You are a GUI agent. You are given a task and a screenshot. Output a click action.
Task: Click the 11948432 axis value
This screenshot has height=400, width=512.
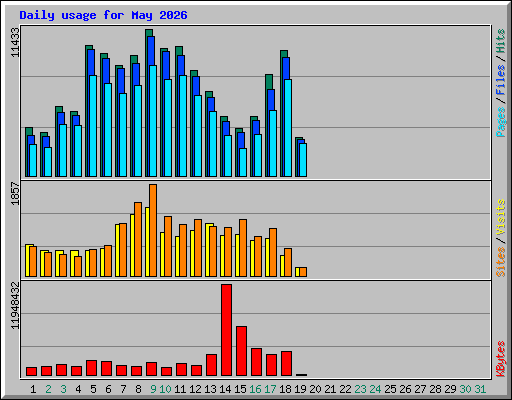(15, 305)
